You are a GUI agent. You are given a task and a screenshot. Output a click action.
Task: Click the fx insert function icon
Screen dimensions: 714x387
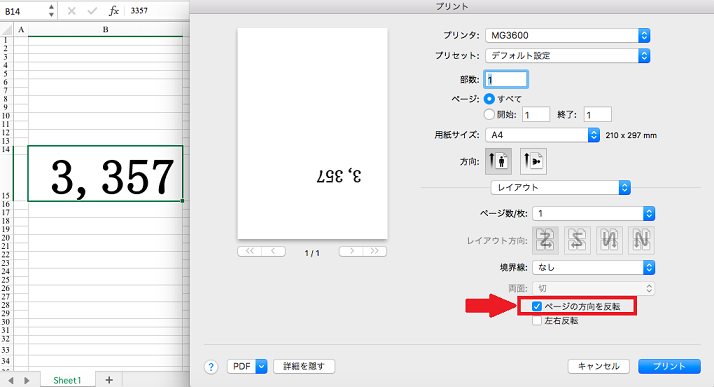click(x=114, y=11)
